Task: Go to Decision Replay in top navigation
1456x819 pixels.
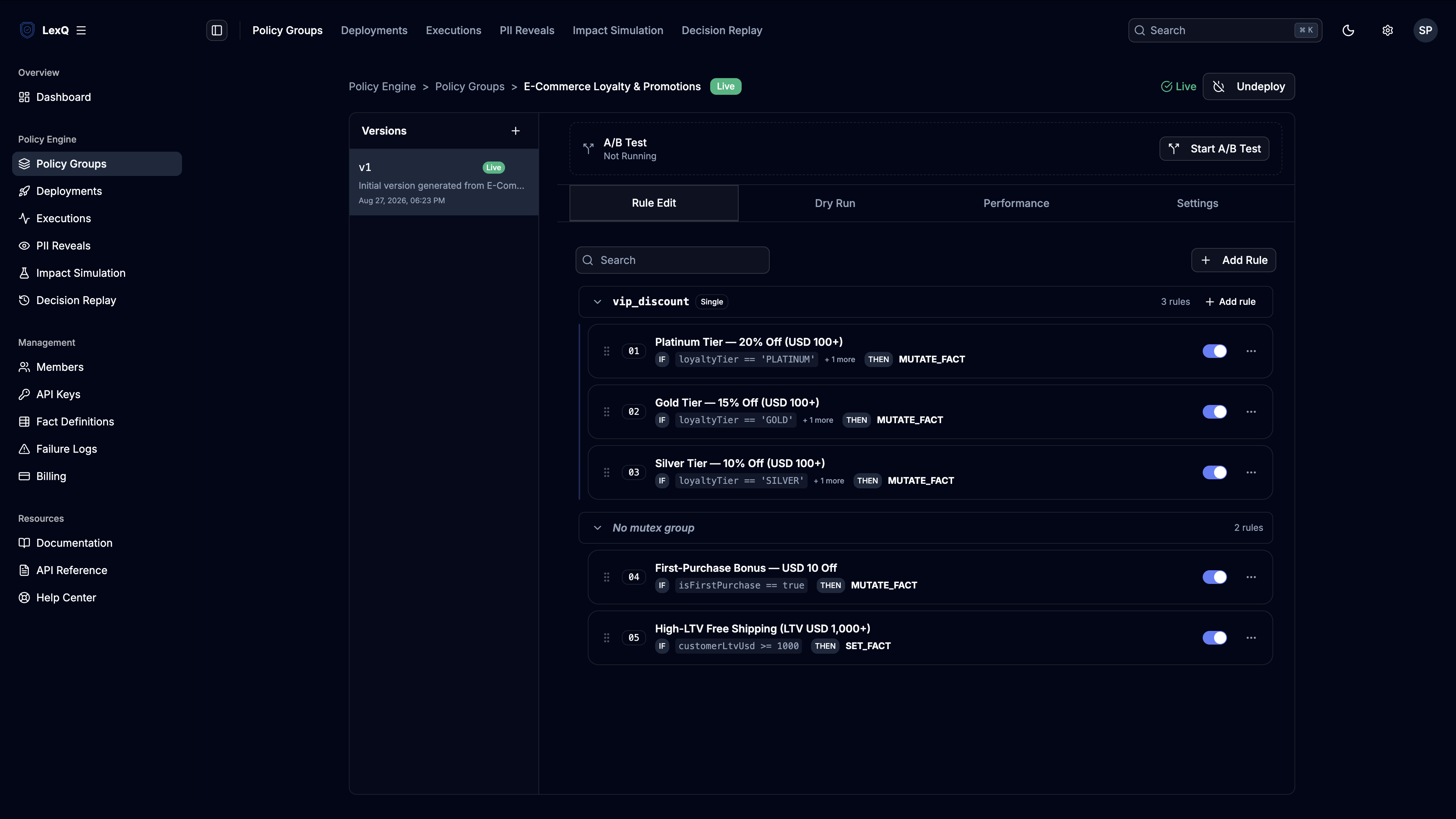Action: 722,30
